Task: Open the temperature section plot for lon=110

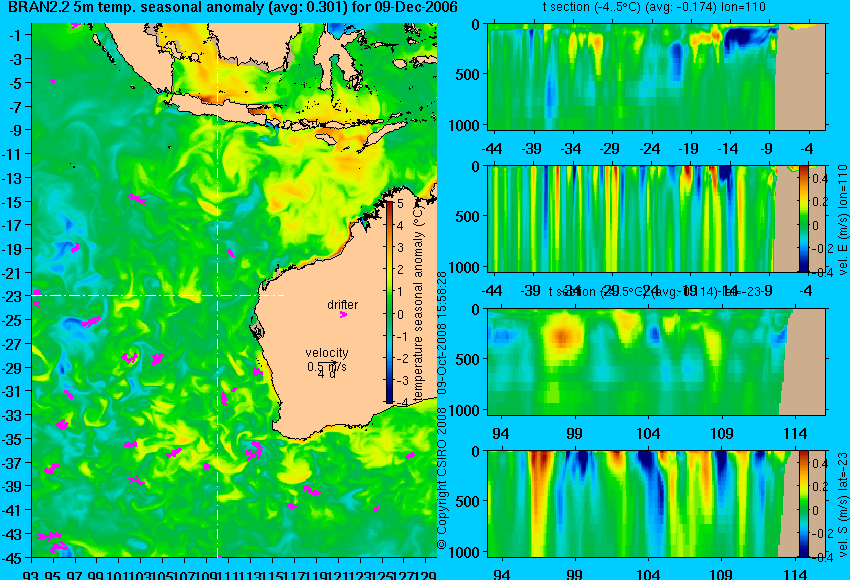Action: [657, 76]
